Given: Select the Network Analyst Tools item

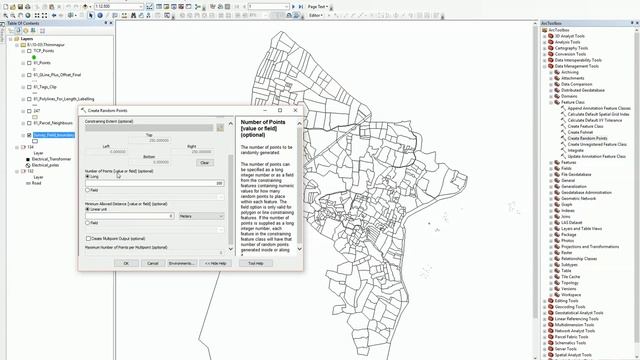Looking at the screenshot, I should pyautogui.click(x=575, y=331).
